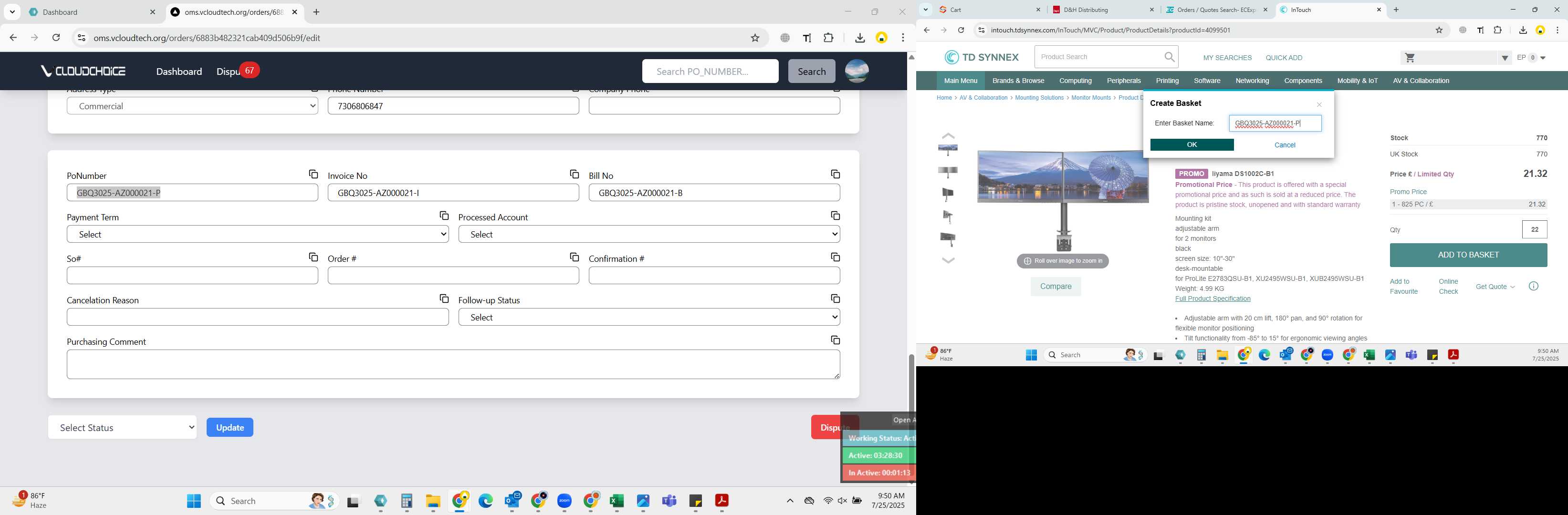Viewport: 1568px width, 515px height.
Task: Open Adobe Acrobat from the taskbar
Action: coord(721,501)
